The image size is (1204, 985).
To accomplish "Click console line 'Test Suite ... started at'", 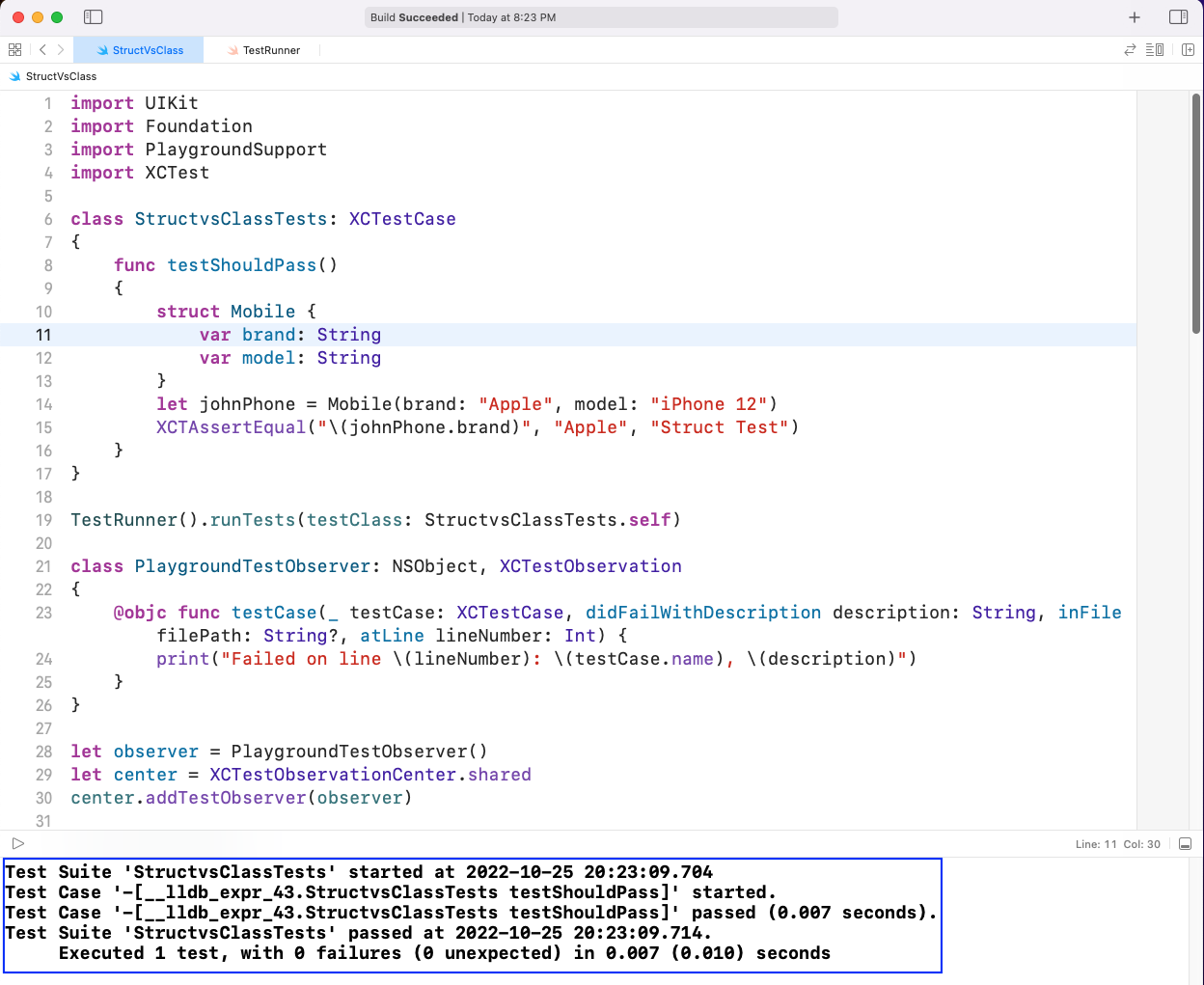I will click(359, 872).
